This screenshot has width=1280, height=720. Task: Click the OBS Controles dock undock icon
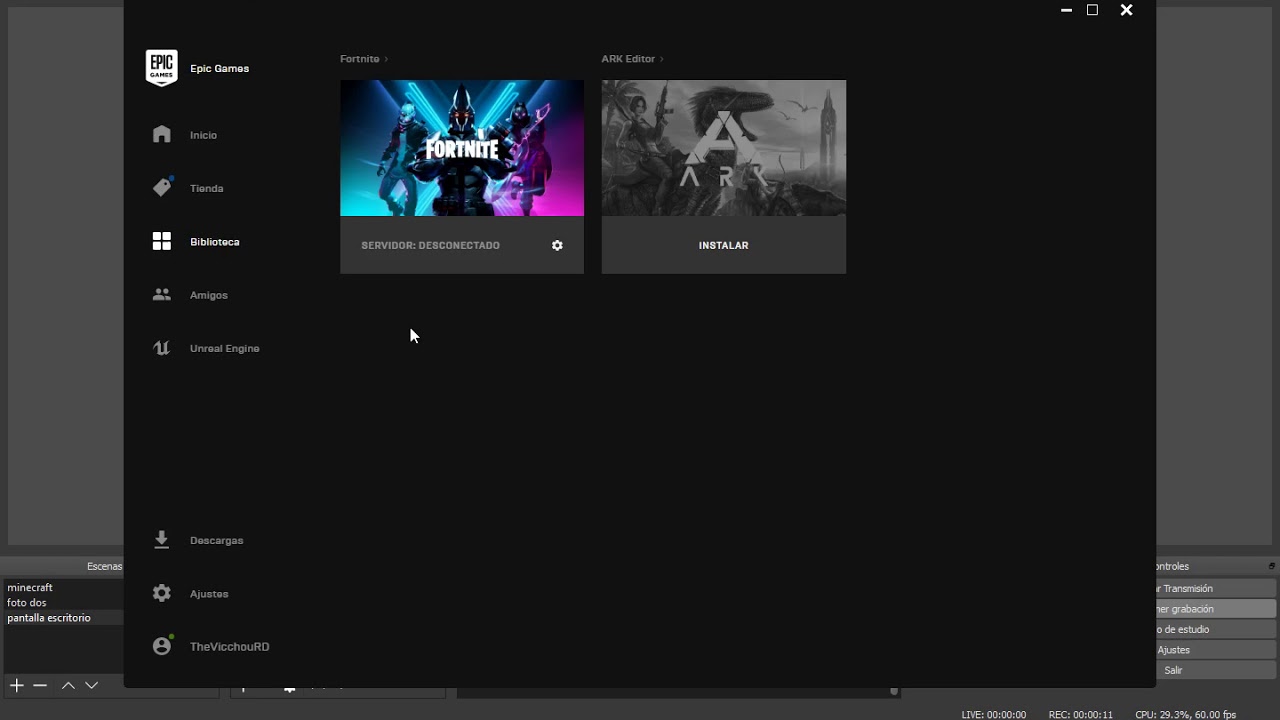pyautogui.click(x=1272, y=566)
